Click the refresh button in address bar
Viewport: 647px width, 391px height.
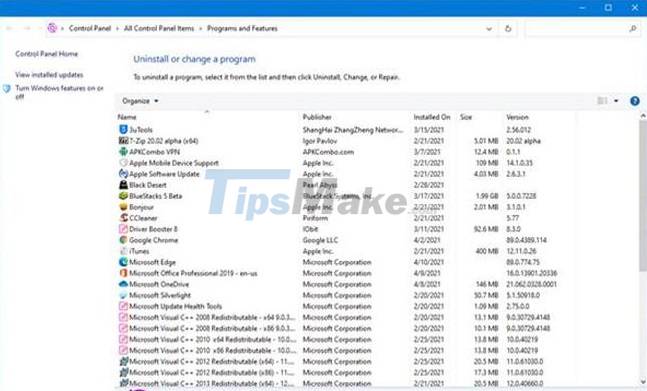[x=508, y=28]
